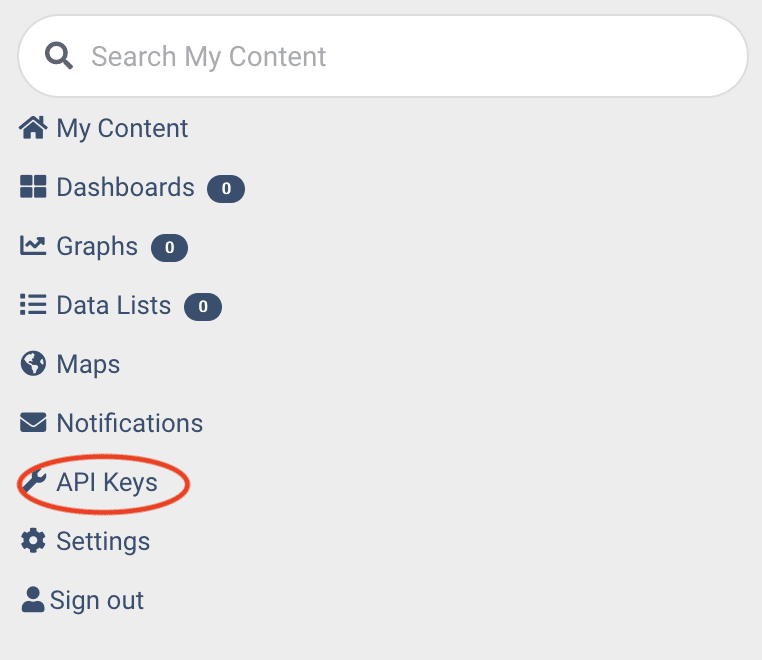The image size is (762, 660).
Task: Click the Dashboards count badge
Action: [226, 188]
